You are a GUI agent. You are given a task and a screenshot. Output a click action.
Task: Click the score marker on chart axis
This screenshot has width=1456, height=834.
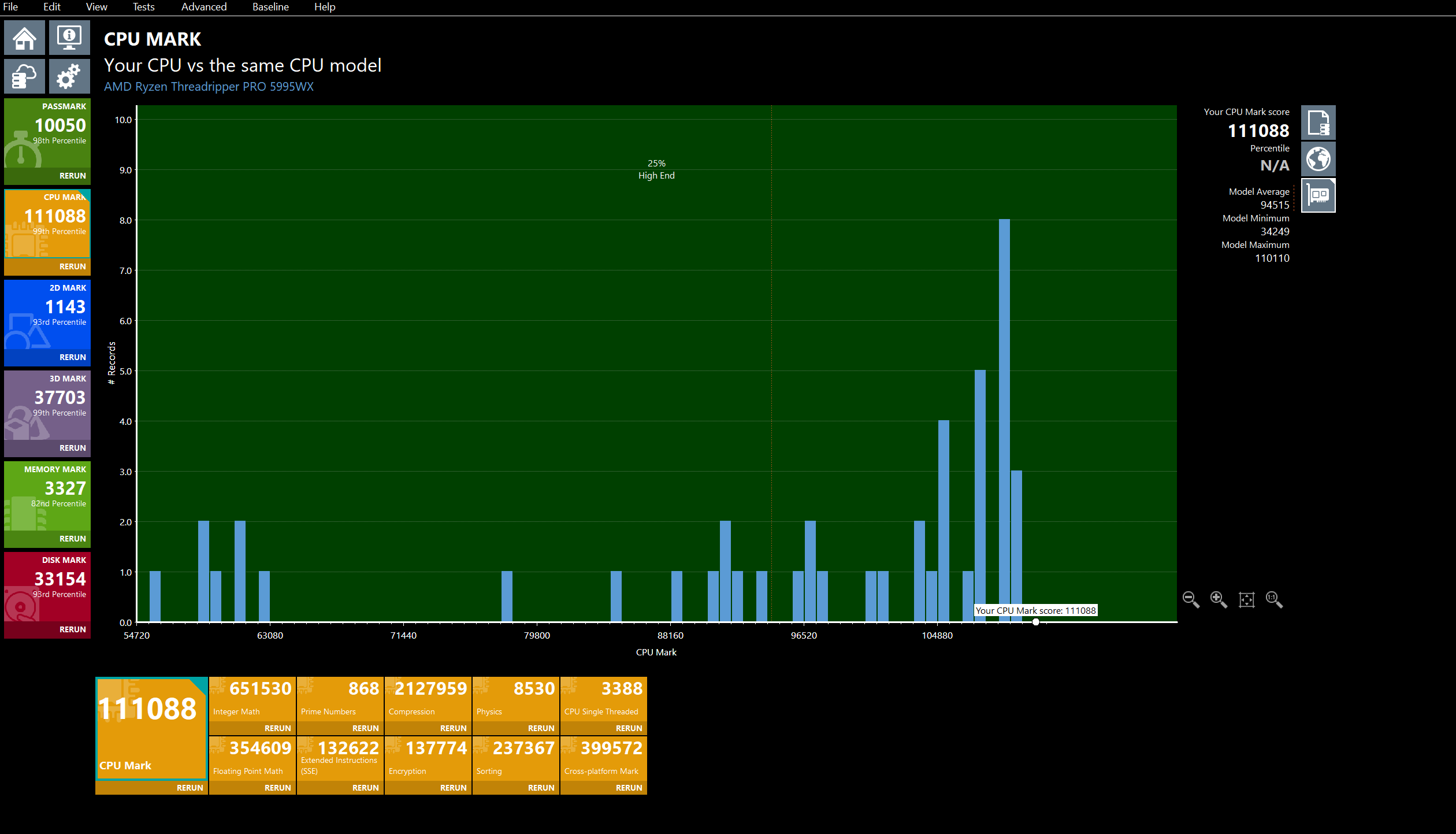(x=1036, y=622)
